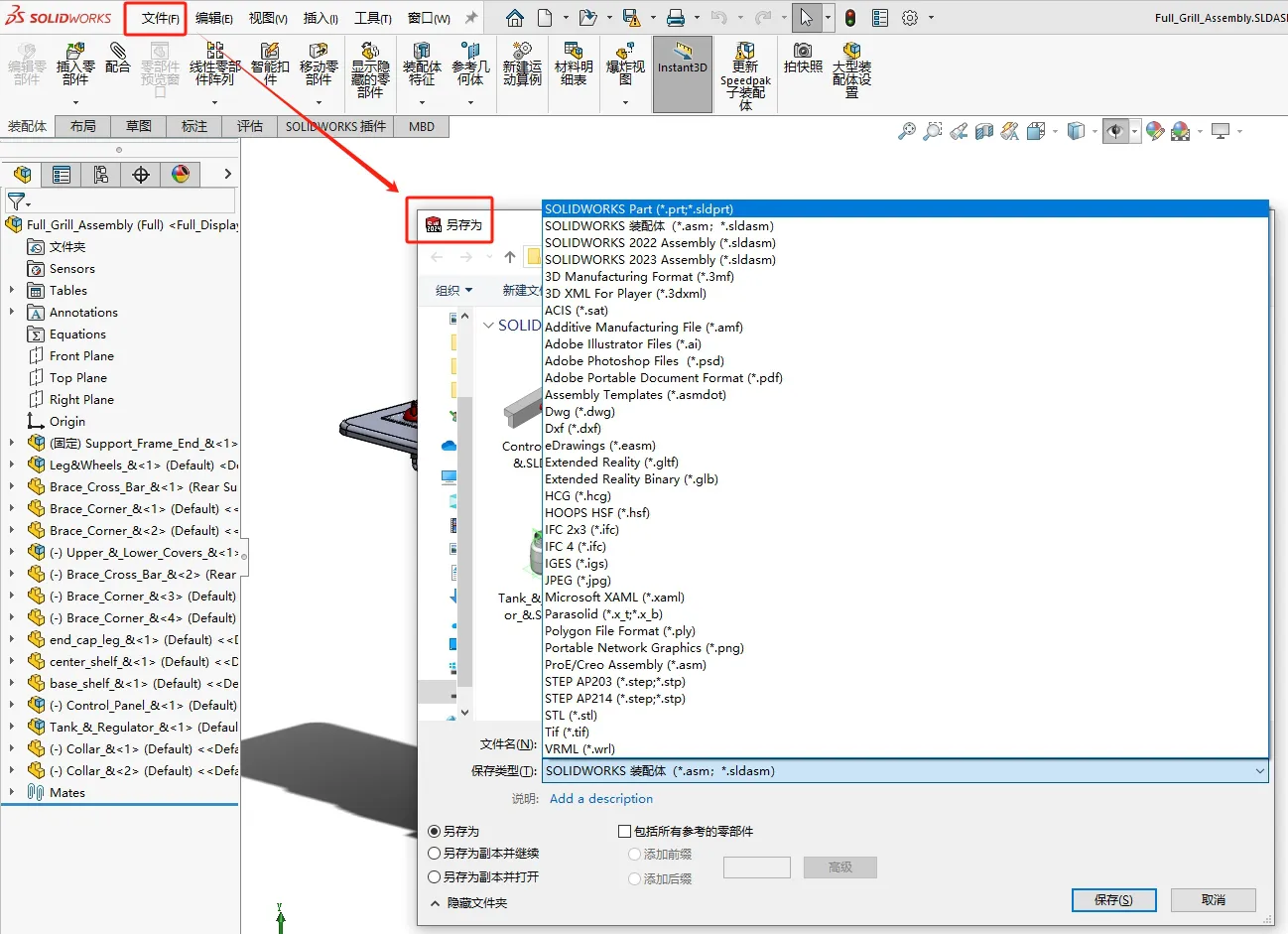Open the ConfigurationManager tab icon
Viewport: 1288px width, 934px height.
(x=101, y=175)
